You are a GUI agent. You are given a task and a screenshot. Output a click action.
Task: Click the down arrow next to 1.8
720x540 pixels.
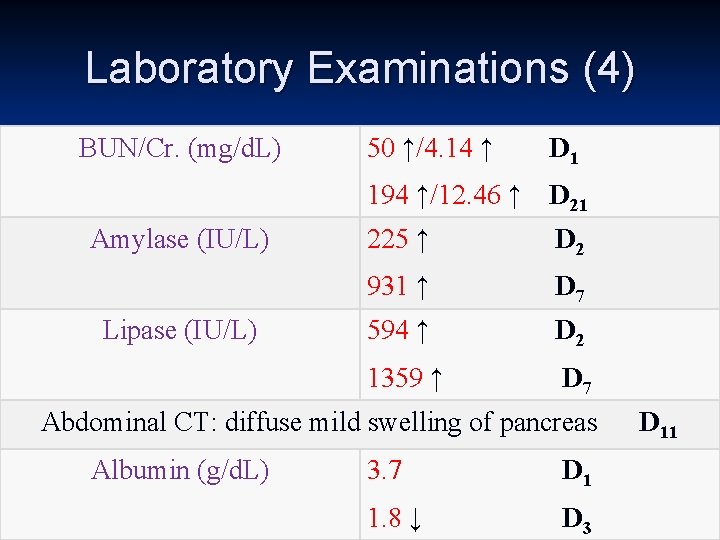tap(415, 519)
